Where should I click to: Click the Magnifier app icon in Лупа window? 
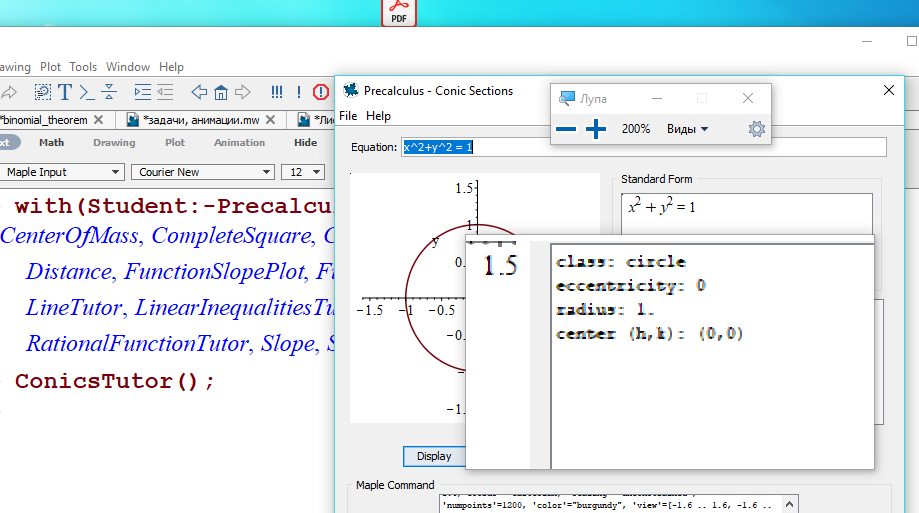click(x=566, y=98)
